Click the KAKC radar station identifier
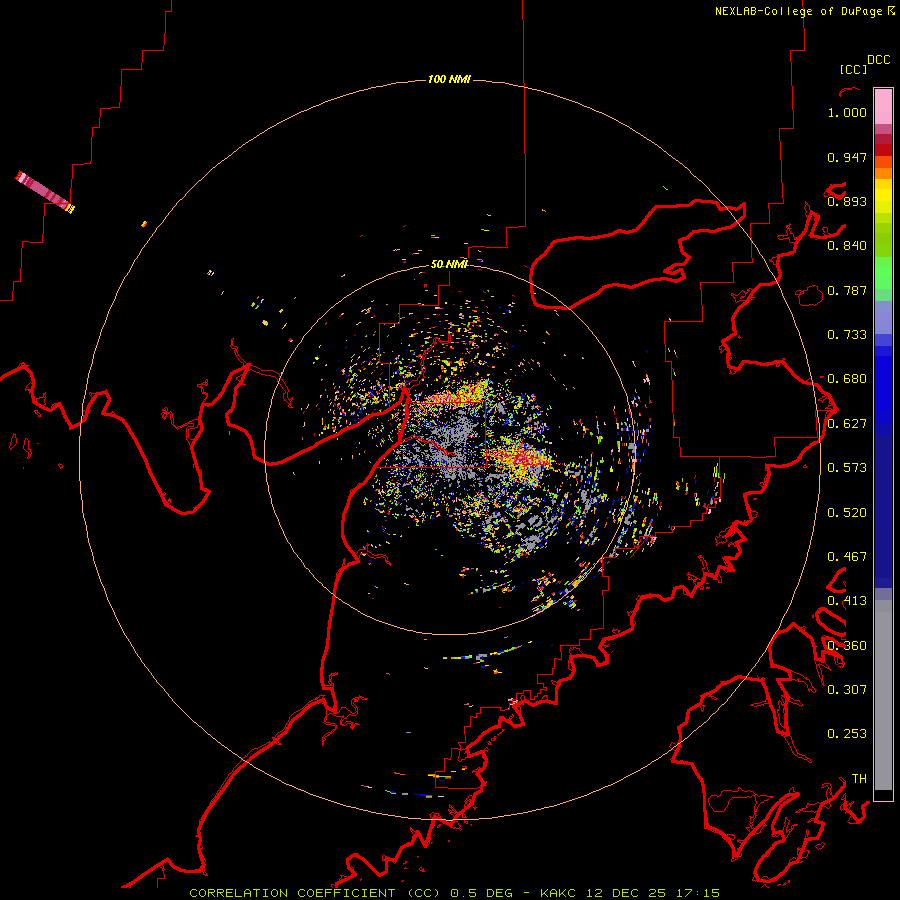Image resolution: width=900 pixels, height=900 pixels. tap(560, 893)
